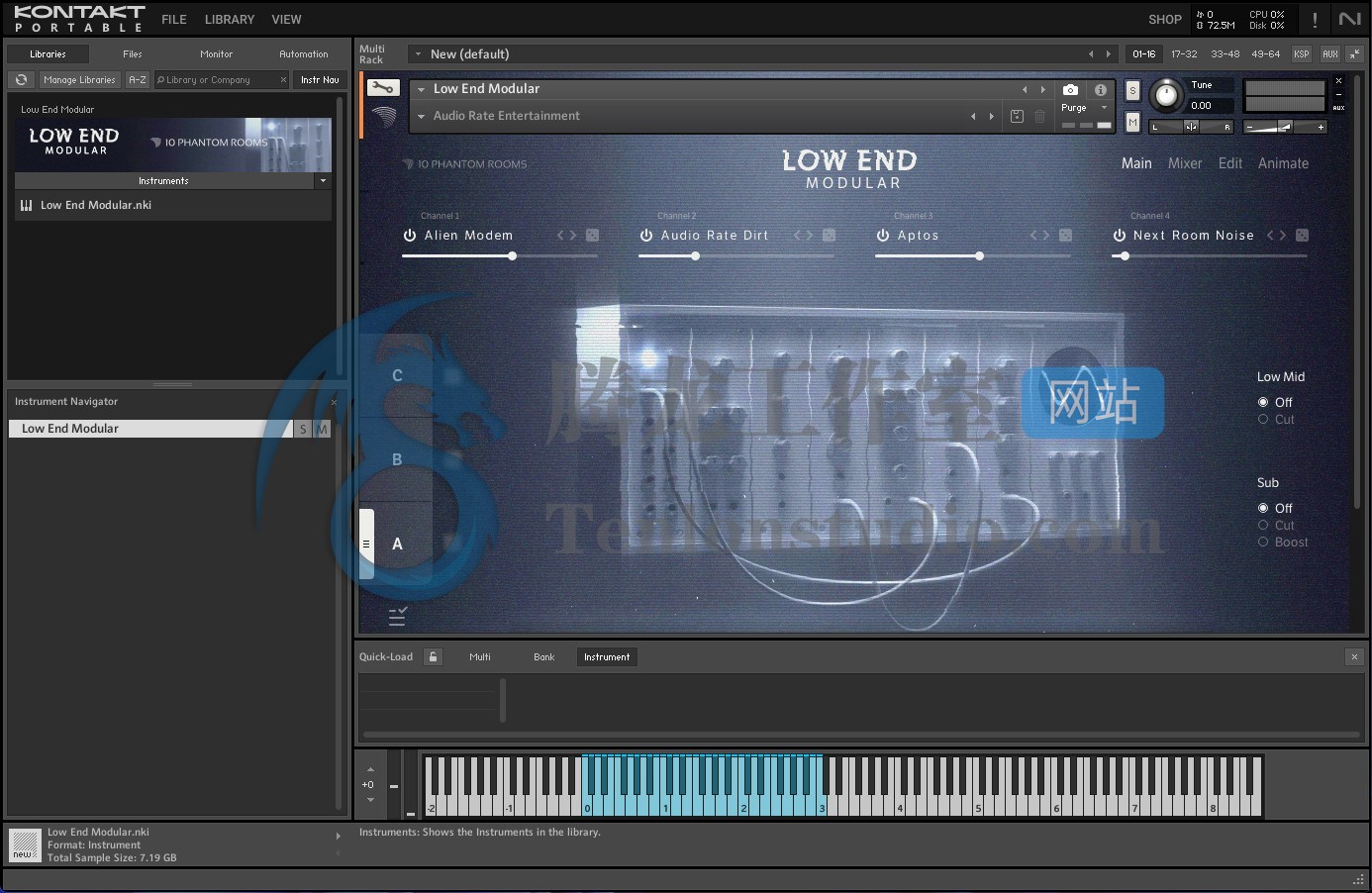
Task: Open Low End Modular instrument dropdown
Action: (x=421, y=89)
